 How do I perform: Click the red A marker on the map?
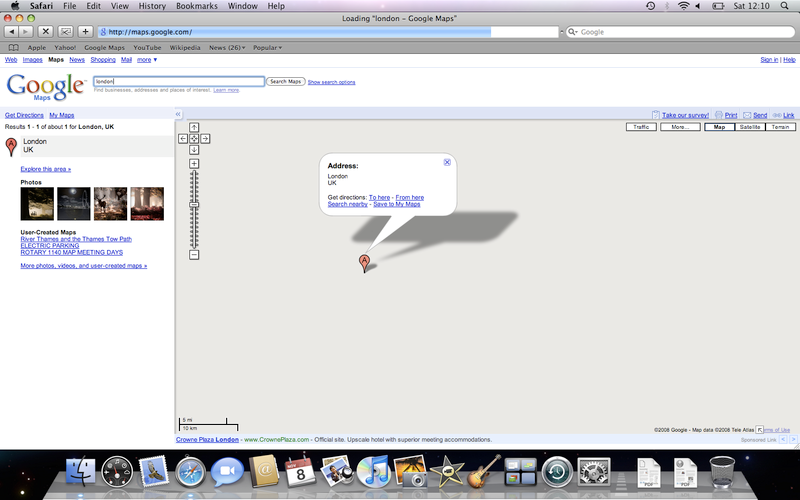364,263
